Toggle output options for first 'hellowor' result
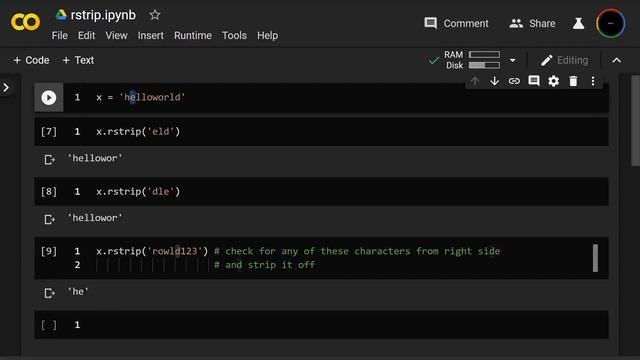The image size is (640, 360). [x=49, y=159]
